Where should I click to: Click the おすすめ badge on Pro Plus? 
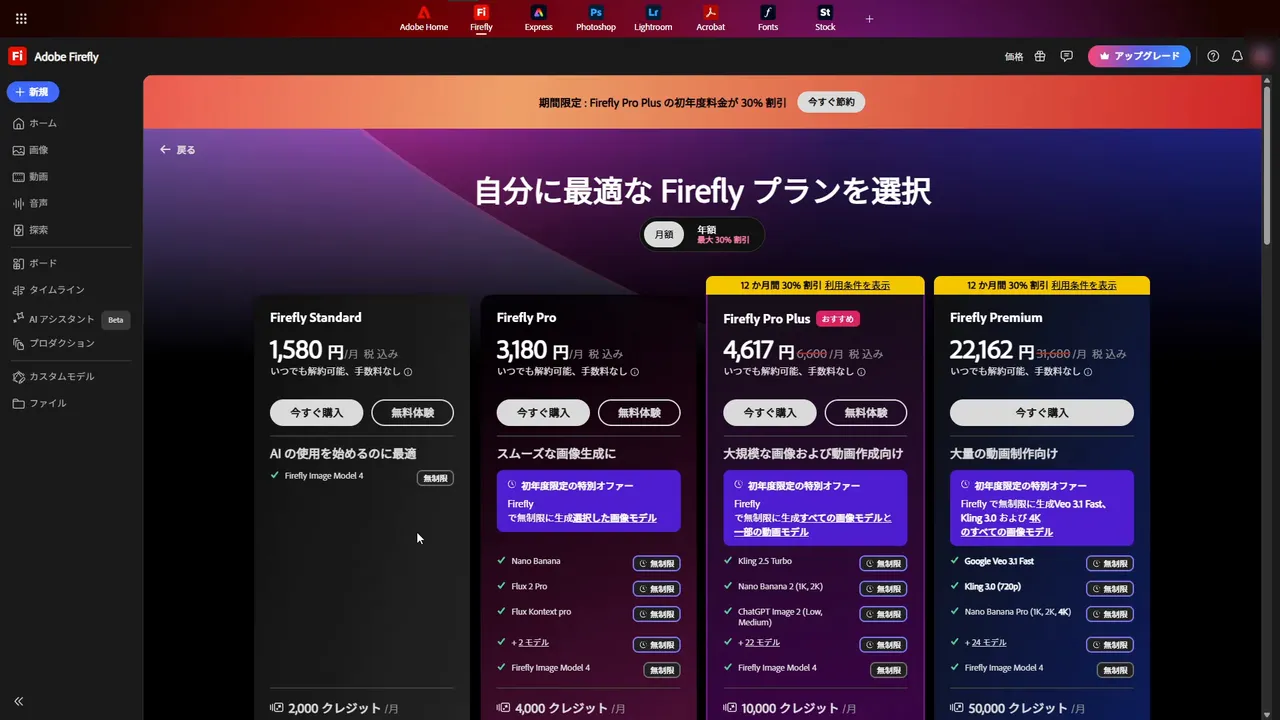(x=838, y=319)
